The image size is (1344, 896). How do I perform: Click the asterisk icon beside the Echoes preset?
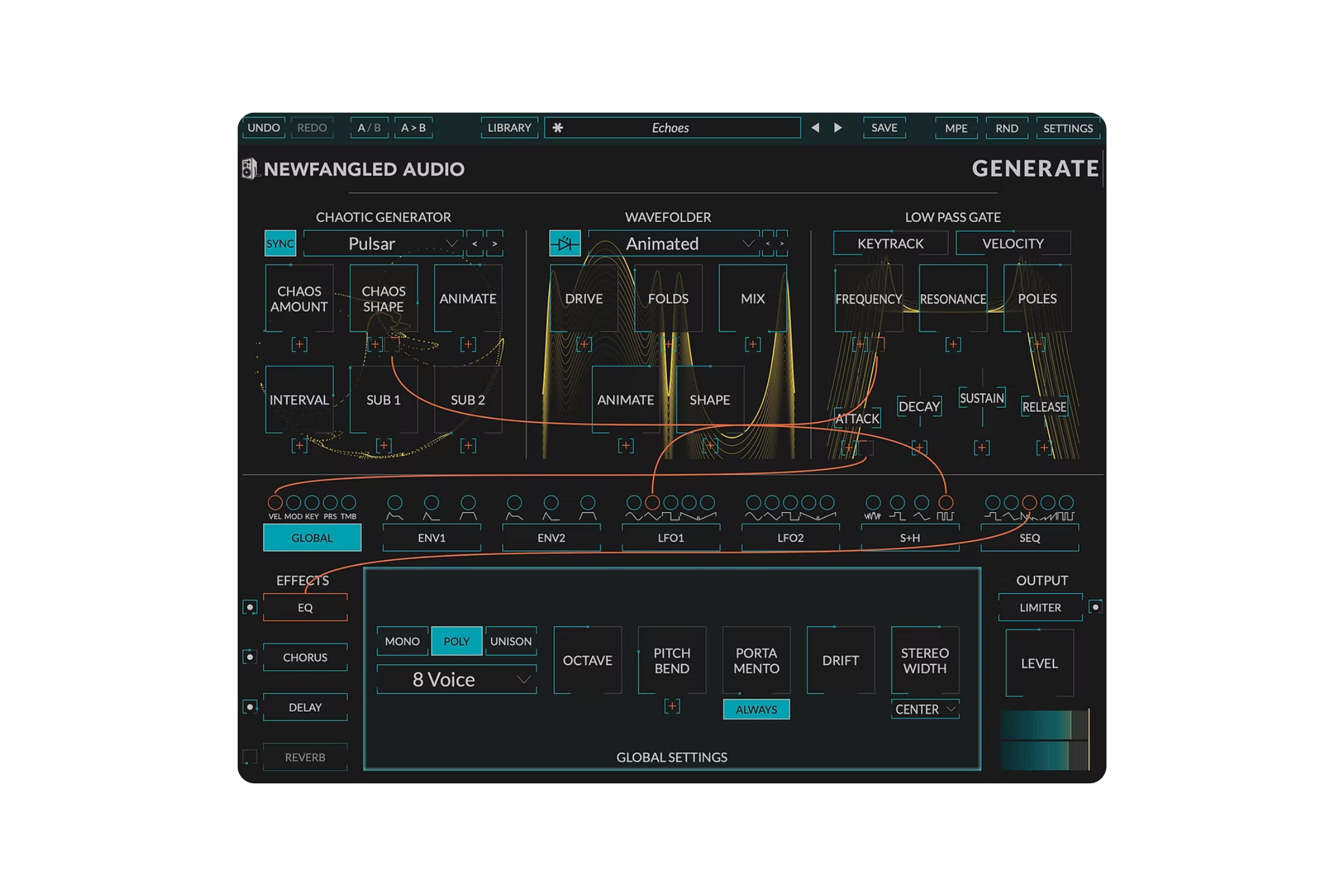[558, 128]
